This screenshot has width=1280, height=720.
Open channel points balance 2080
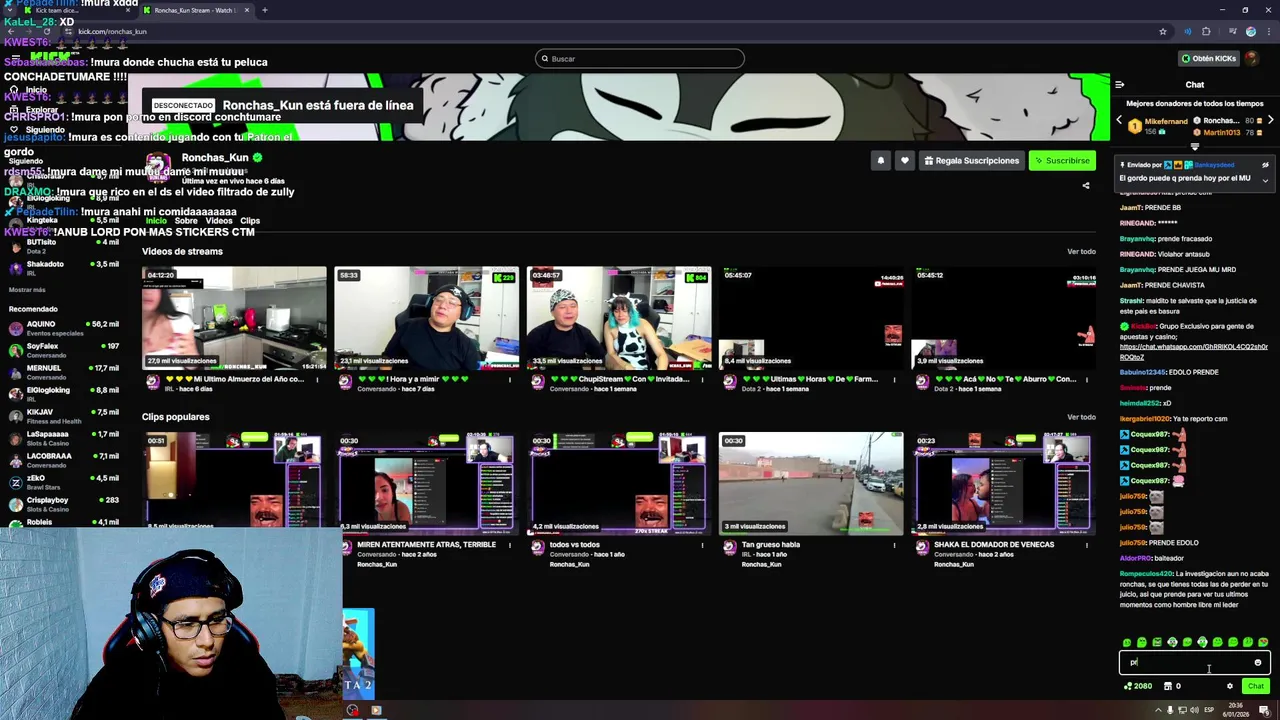(1138, 686)
